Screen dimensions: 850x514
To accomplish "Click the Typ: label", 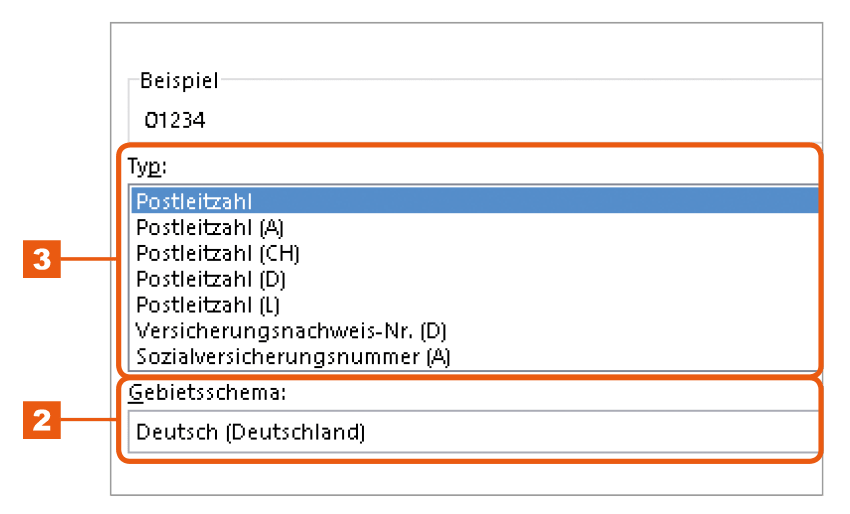I will click(x=147, y=166).
